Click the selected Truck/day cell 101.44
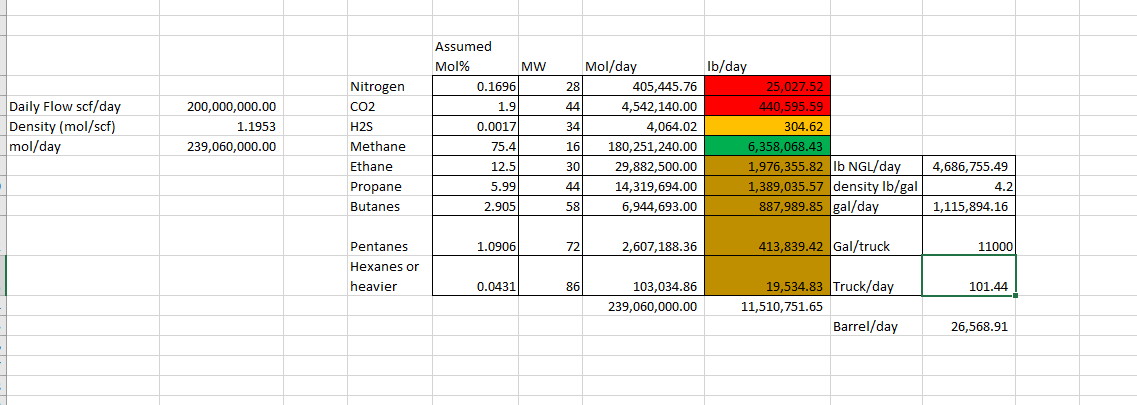This screenshot has height=405, width=1137. coord(969,275)
